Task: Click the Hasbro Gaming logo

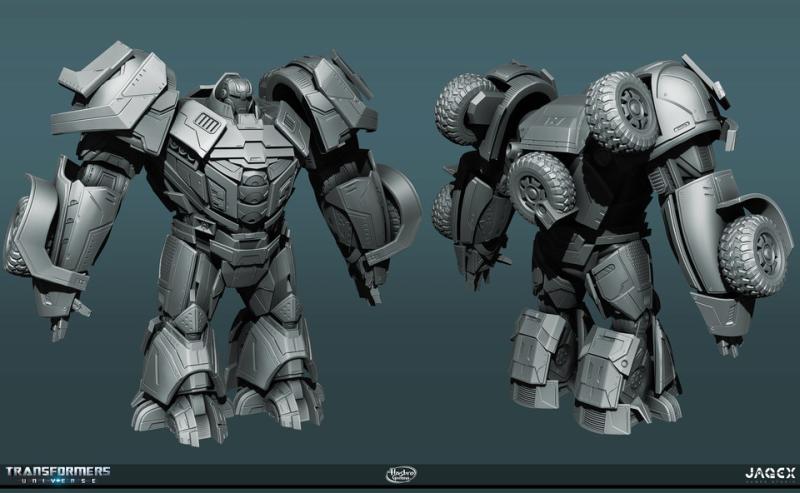Action: click(401, 475)
